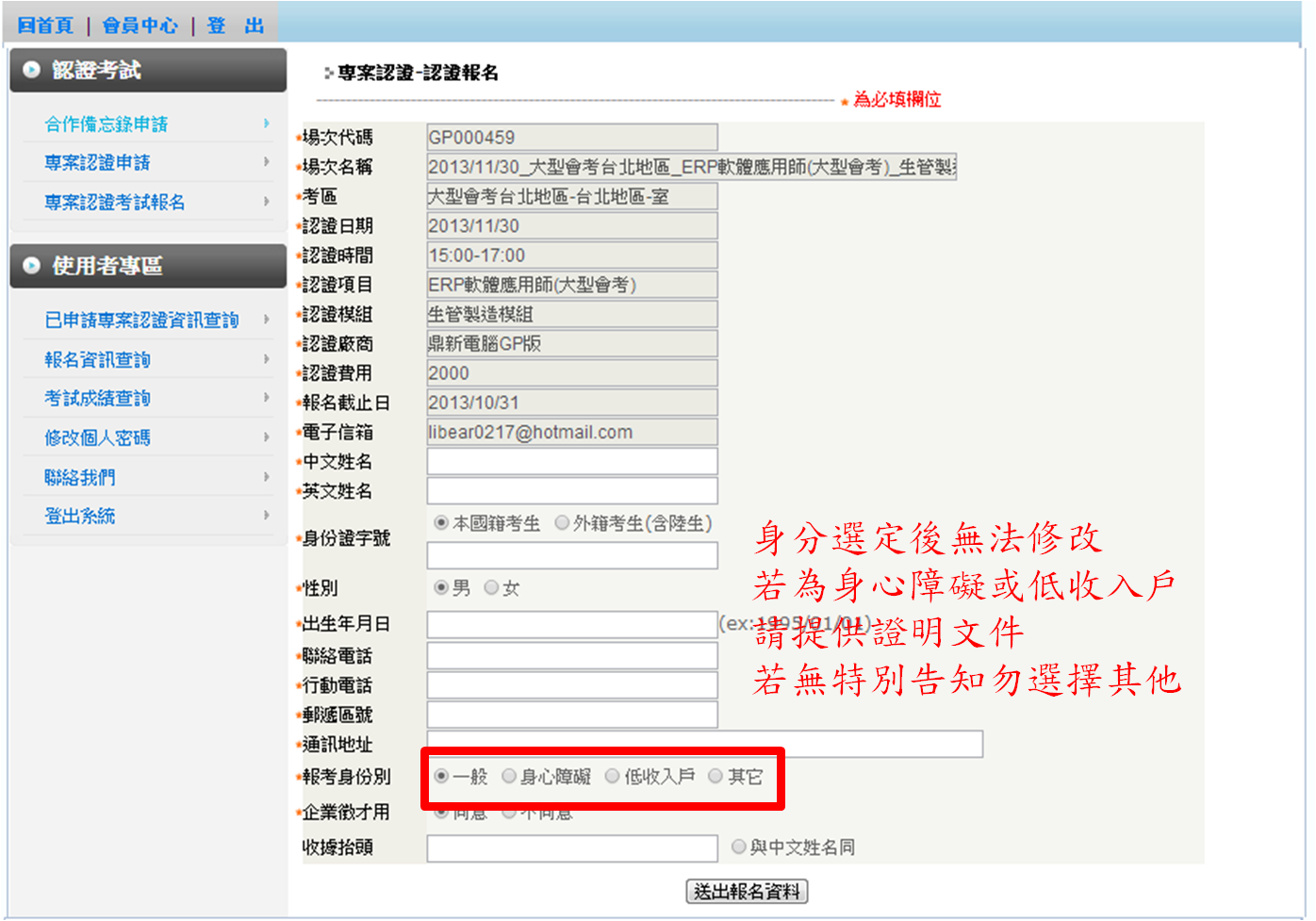Select 身心障礙 for 報考身份別
This screenshot has width=1316, height=921.
point(509,777)
